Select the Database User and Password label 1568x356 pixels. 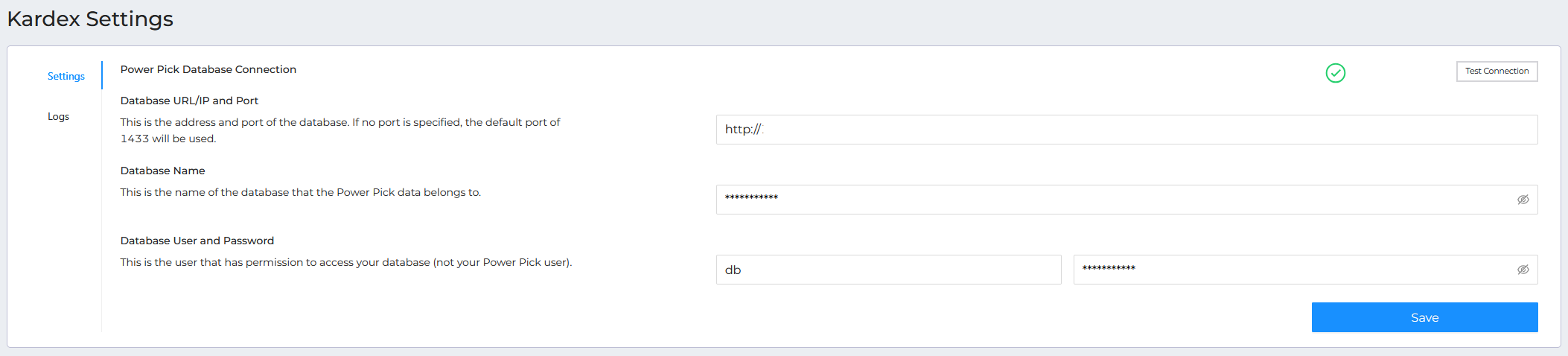coord(197,241)
